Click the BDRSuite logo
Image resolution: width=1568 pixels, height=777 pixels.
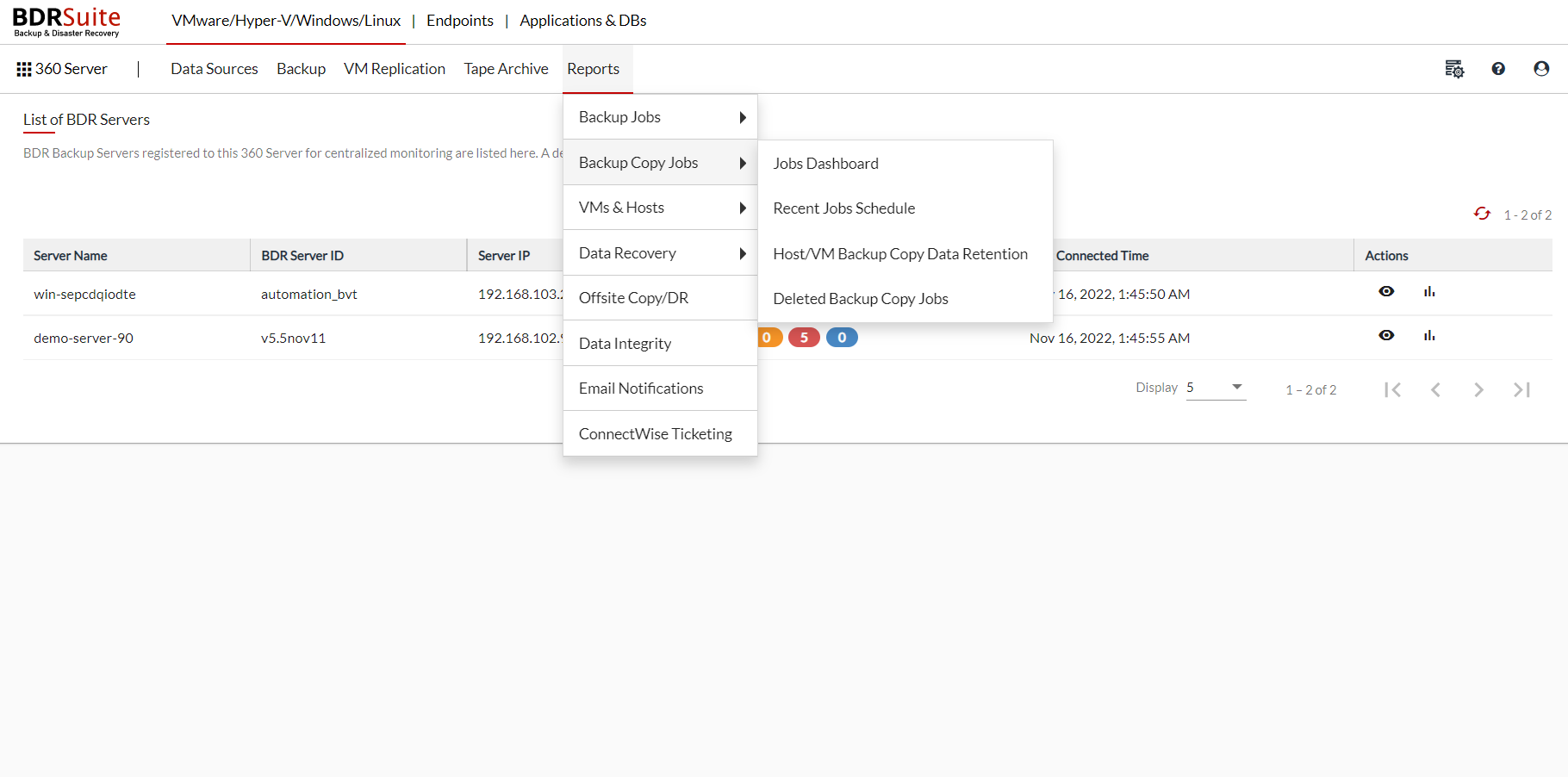(x=66, y=22)
